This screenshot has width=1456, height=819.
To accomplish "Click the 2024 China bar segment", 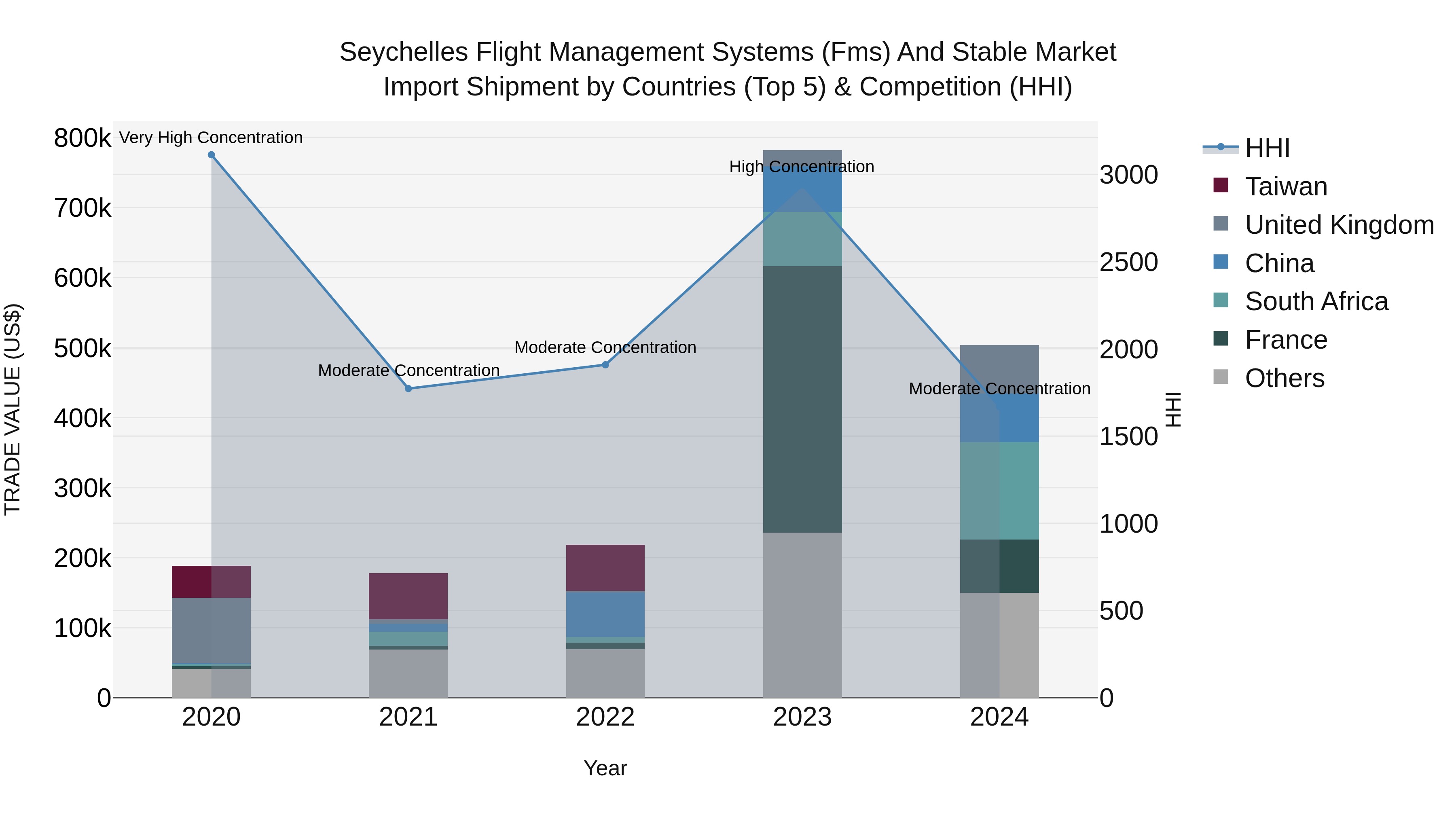I will [999, 418].
